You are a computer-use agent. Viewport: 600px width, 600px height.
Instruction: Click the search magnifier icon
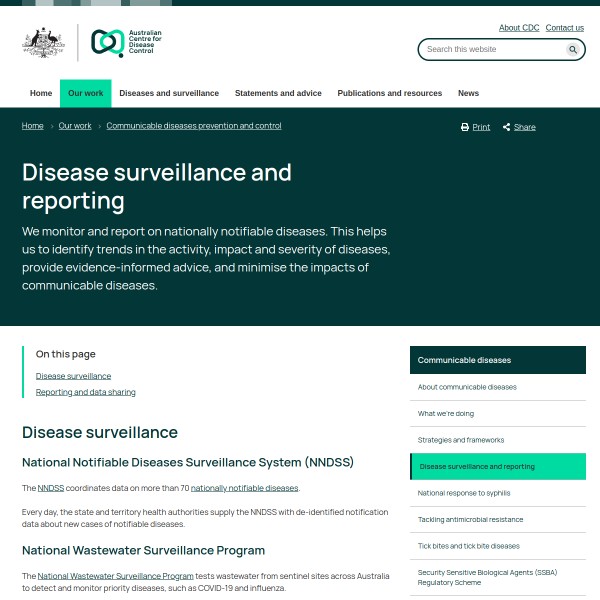click(573, 49)
